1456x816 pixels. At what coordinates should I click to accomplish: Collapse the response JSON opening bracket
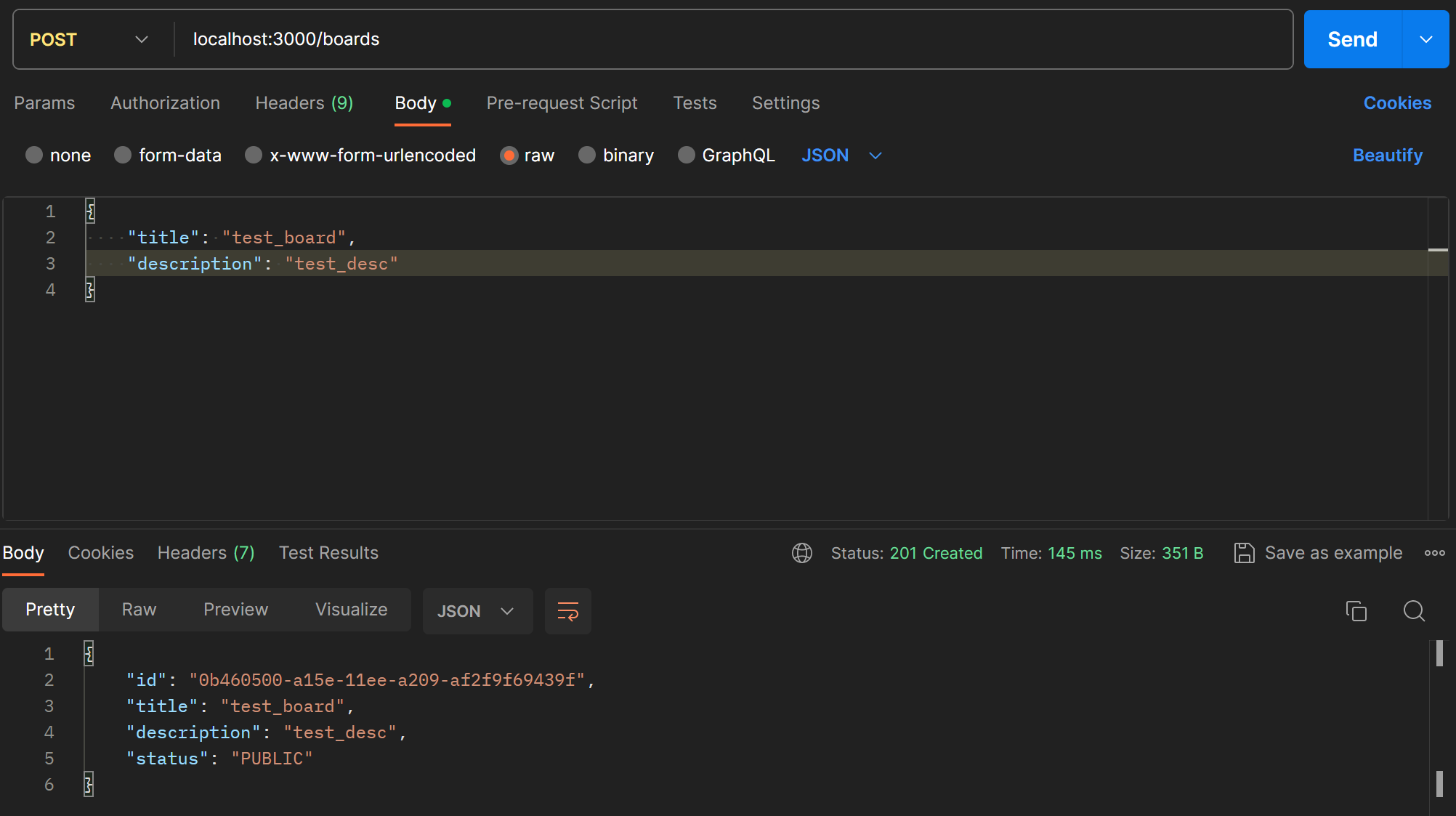coord(89,654)
